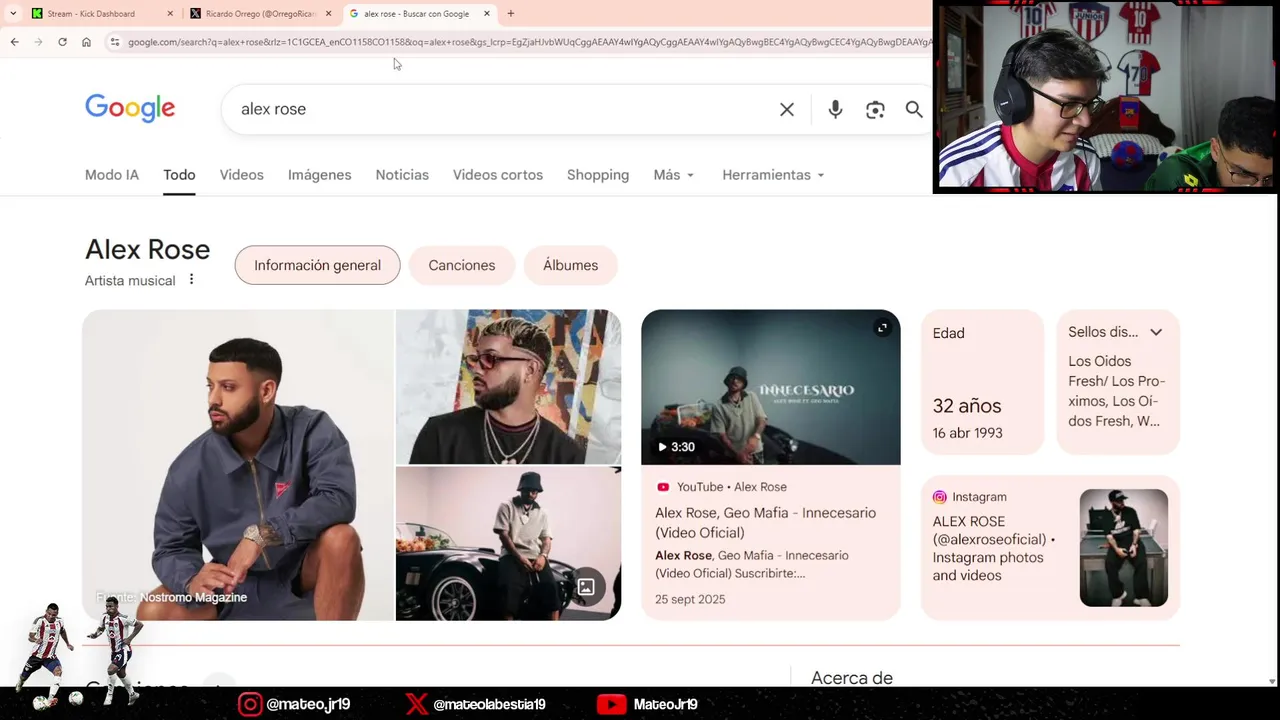Select the Información general chip

click(317, 265)
